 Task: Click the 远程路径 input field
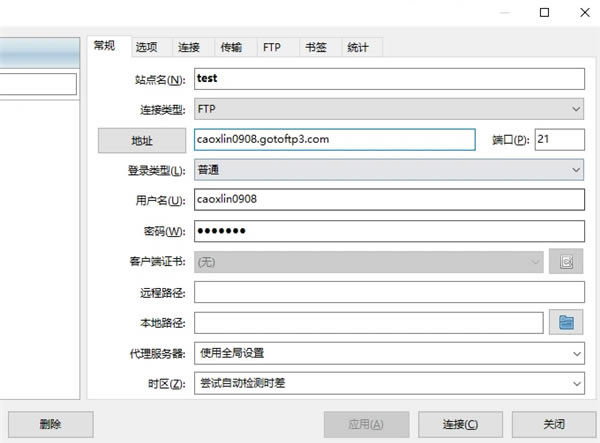click(388, 292)
